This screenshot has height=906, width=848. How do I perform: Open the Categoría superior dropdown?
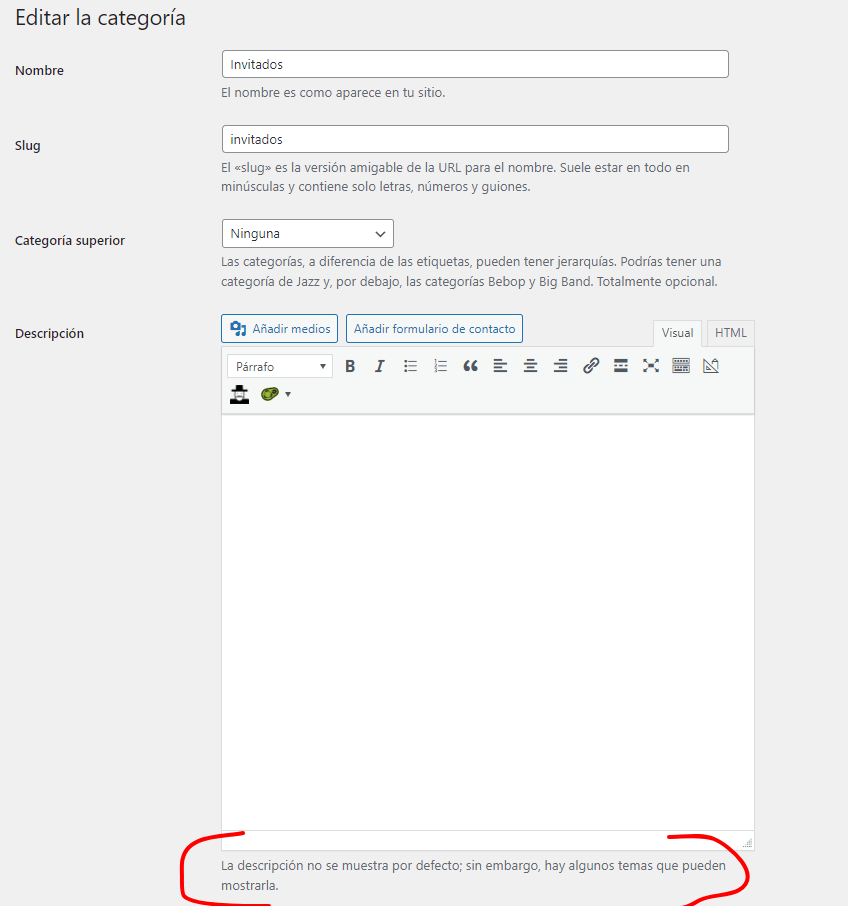click(x=307, y=233)
